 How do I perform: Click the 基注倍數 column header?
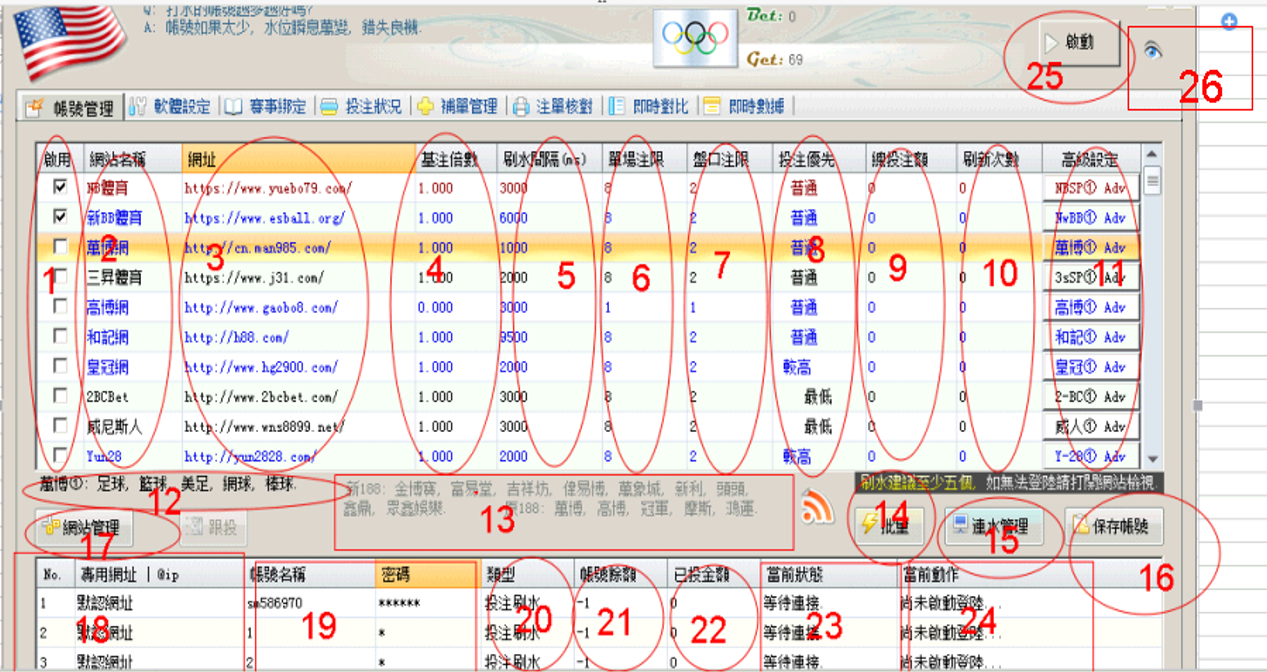[455, 160]
